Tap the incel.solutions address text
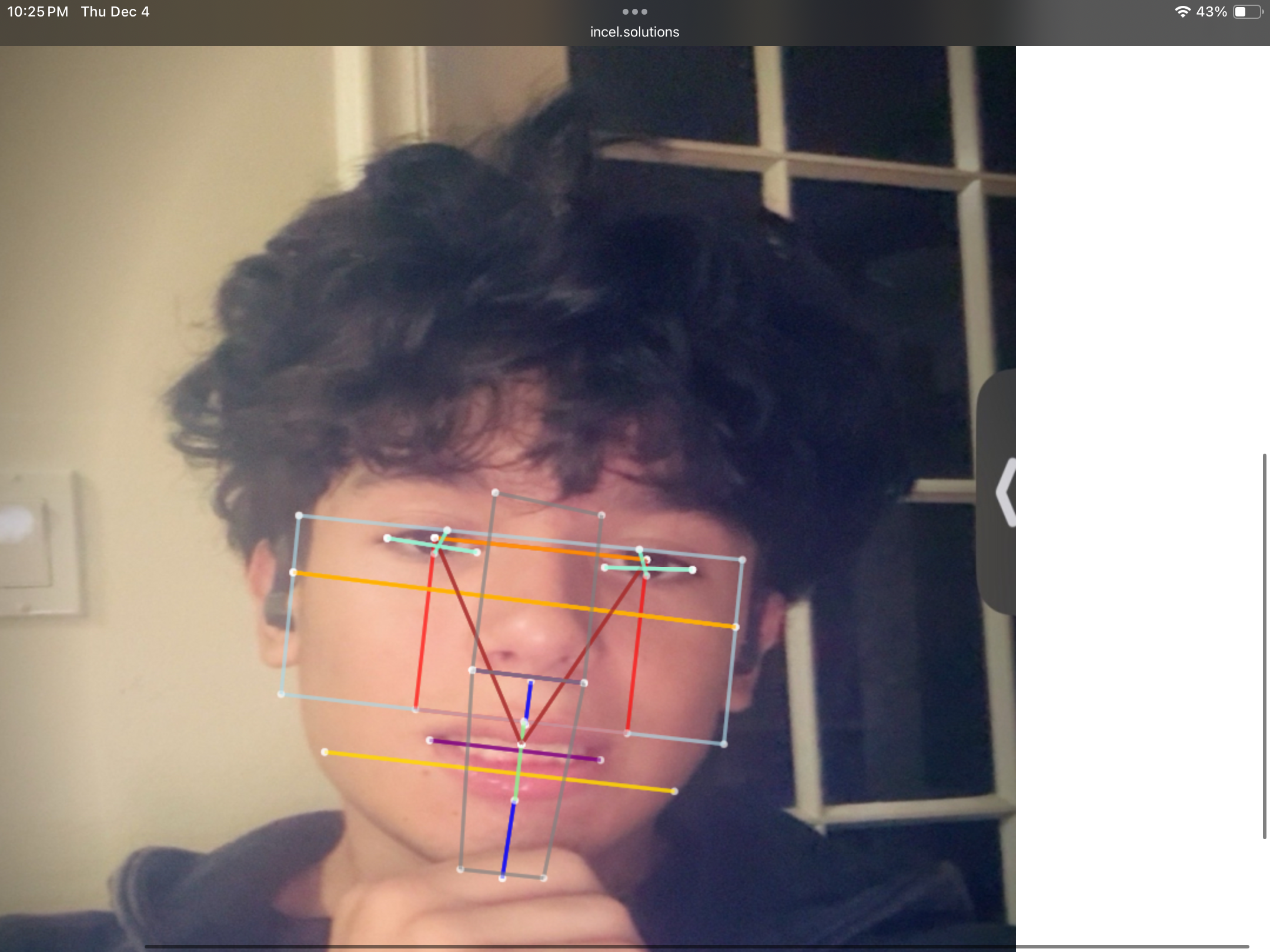 click(634, 32)
